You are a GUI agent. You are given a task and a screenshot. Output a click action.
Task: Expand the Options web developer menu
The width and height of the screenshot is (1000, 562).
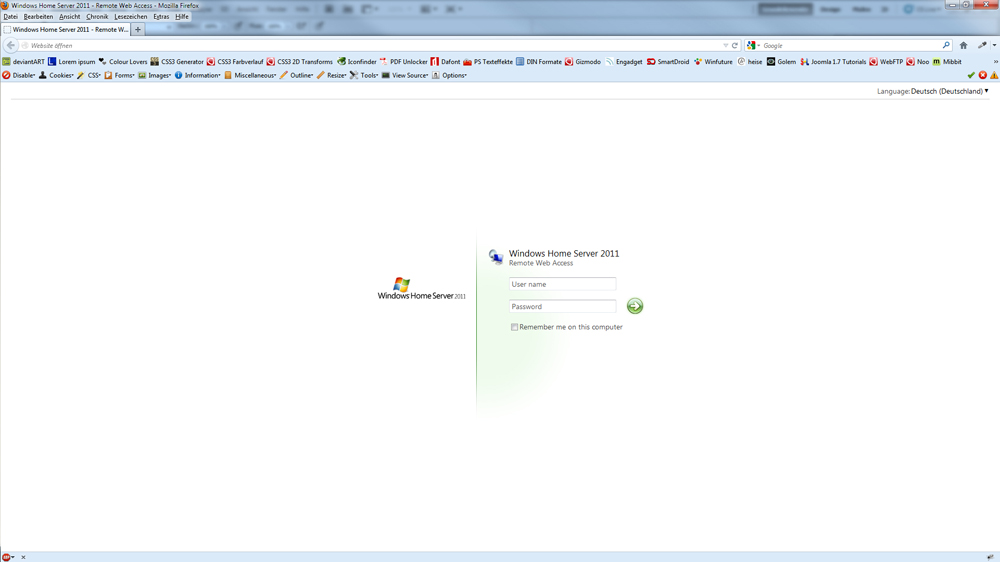pos(450,75)
